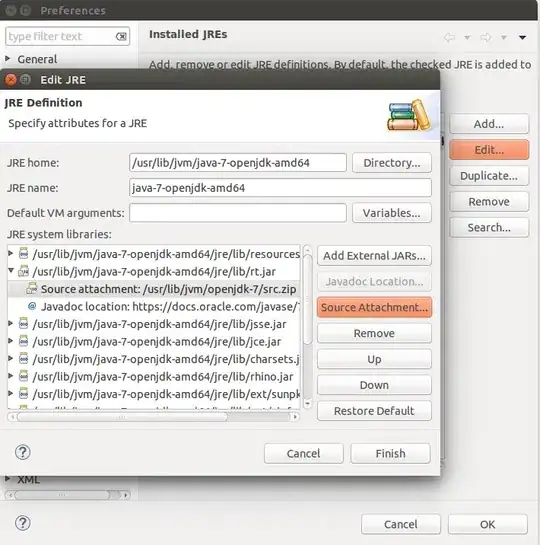540x545 pixels.
Task: Go forward in Preferences page history
Action: click(486, 37)
